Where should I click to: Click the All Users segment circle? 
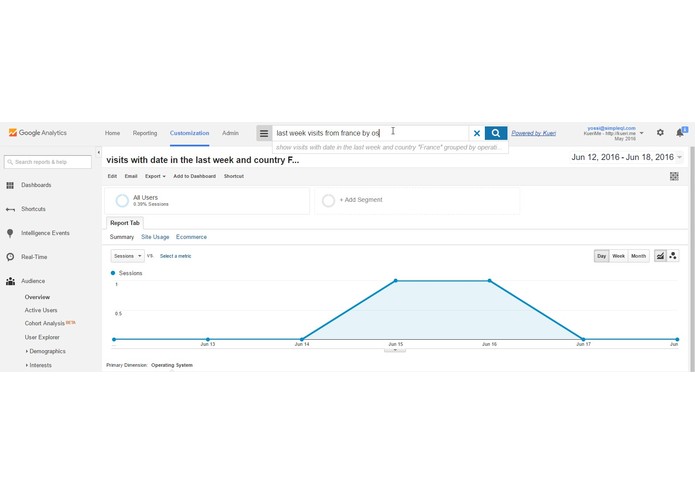tap(122, 201)
